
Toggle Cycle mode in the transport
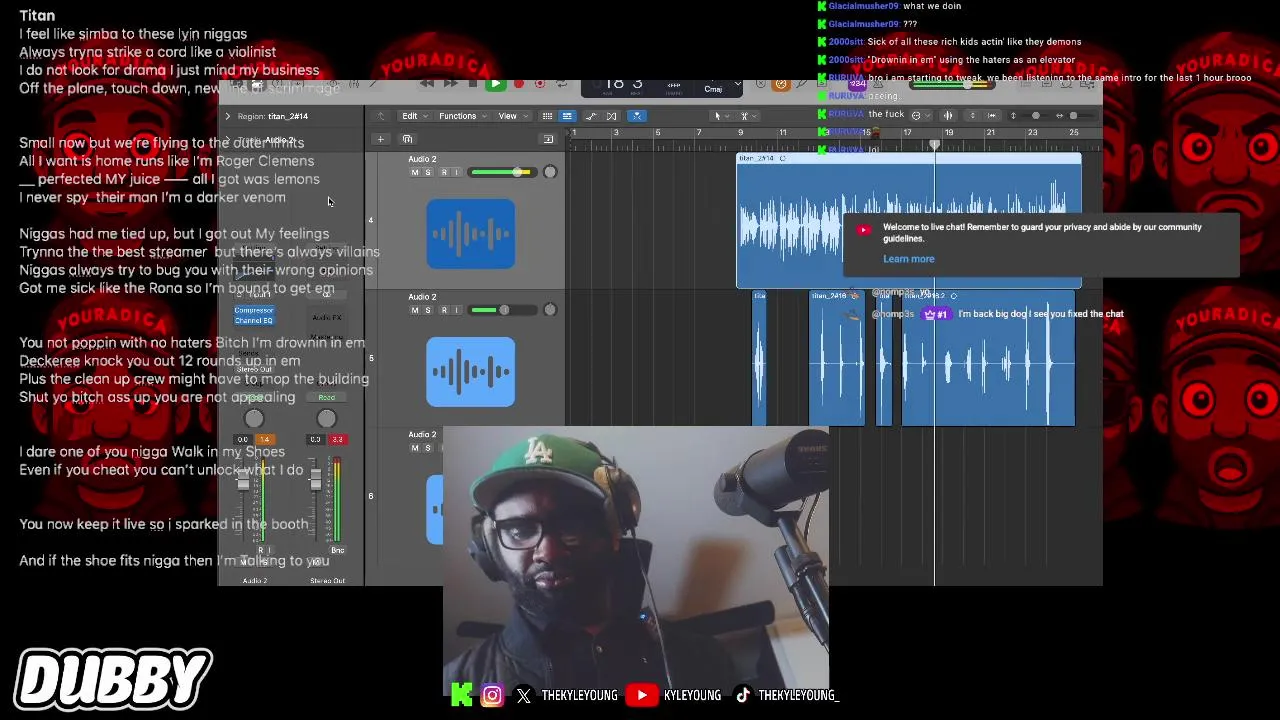point(562,84)
